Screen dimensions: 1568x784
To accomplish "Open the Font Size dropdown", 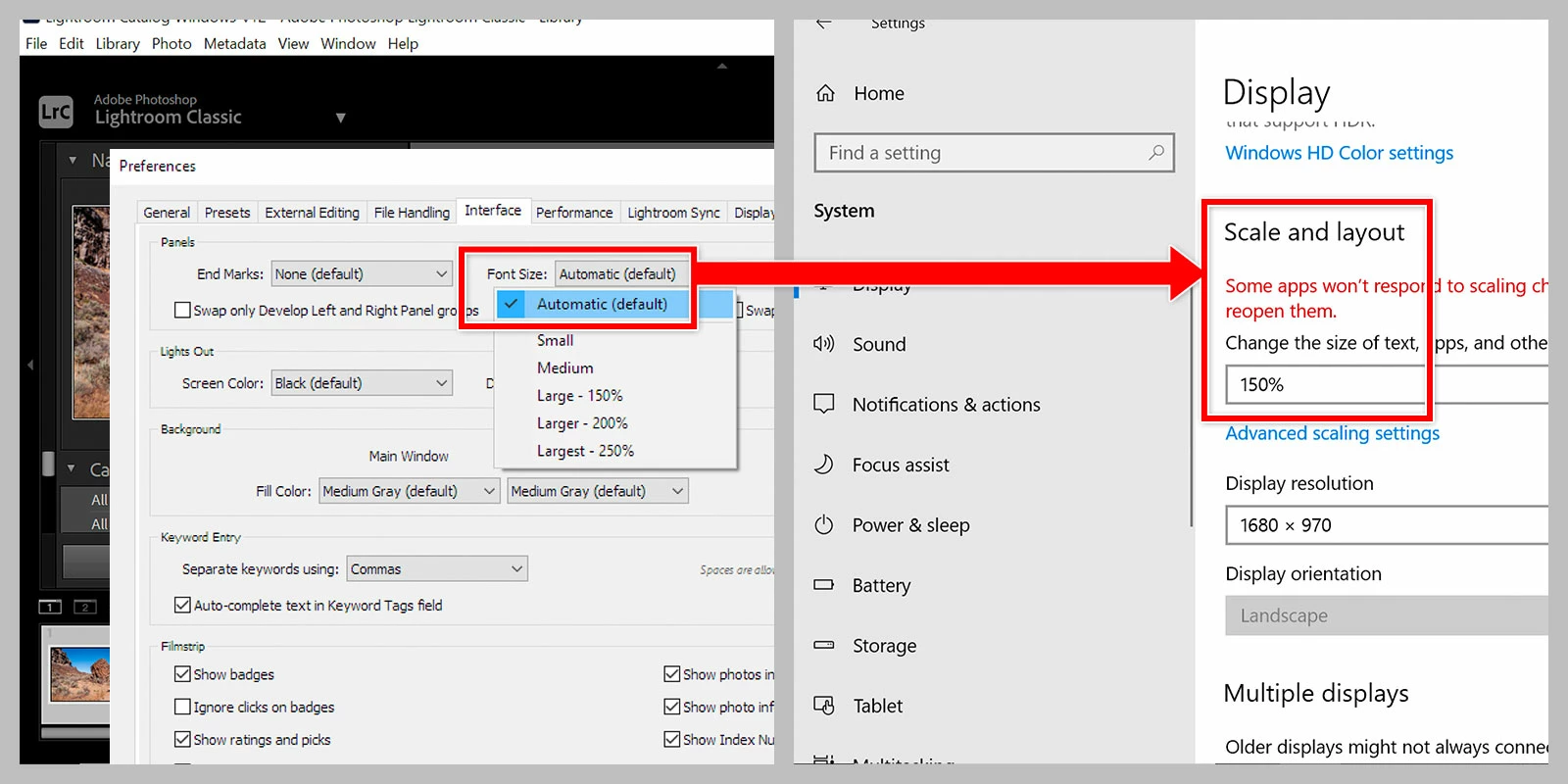I will click(623, 273).
